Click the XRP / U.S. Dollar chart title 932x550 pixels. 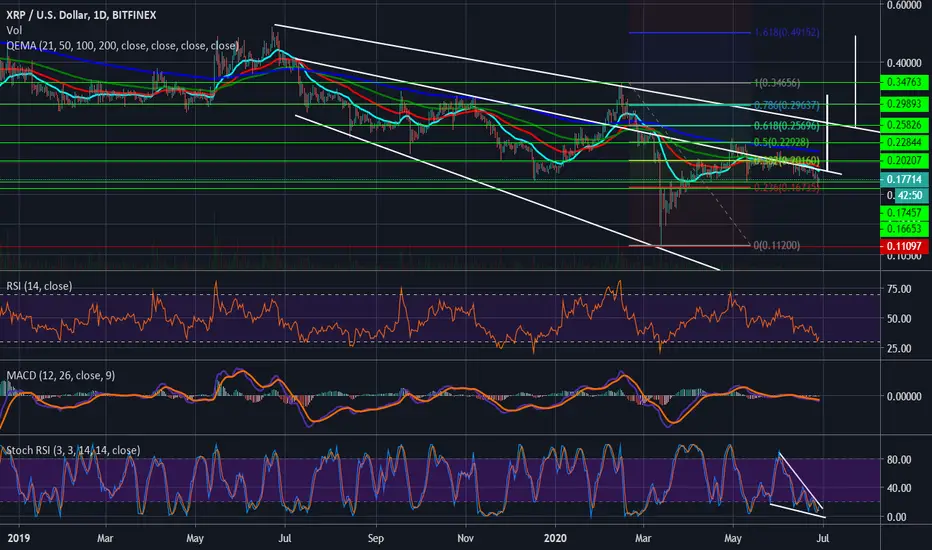click(x=81, y=15)
